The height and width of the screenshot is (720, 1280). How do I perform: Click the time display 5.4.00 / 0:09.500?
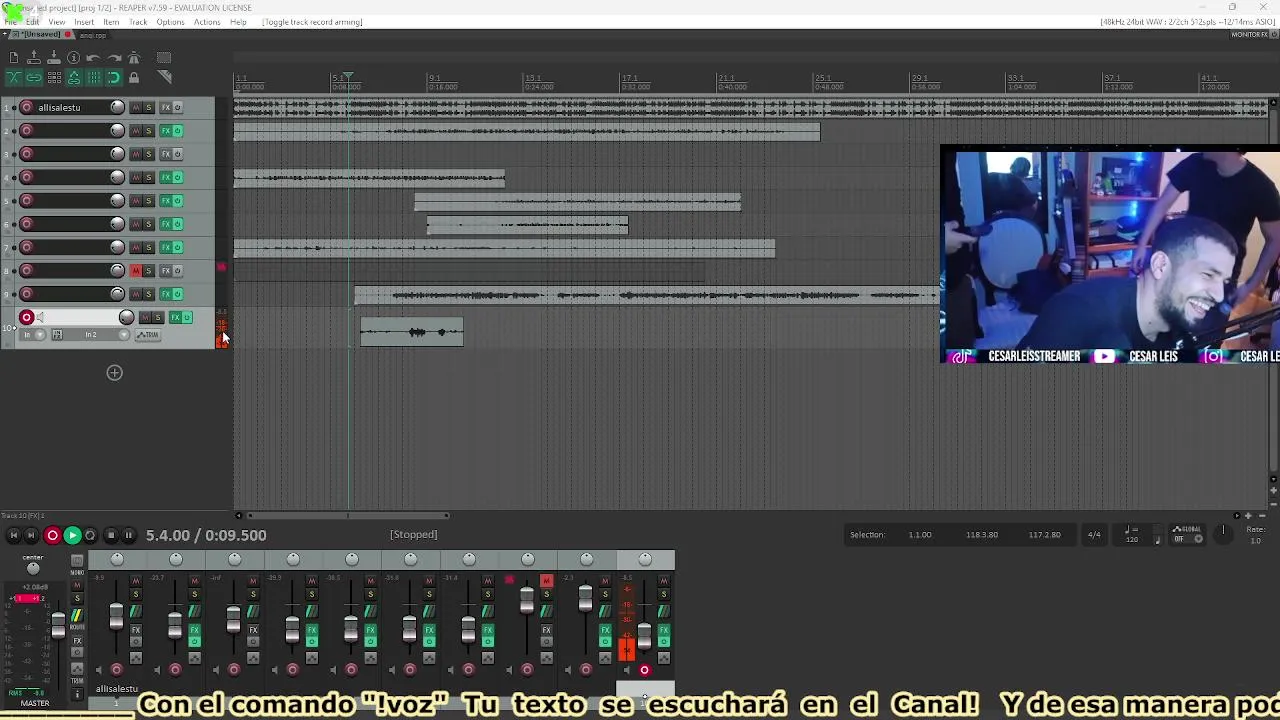pyautogui.click(x=206, y=535)
